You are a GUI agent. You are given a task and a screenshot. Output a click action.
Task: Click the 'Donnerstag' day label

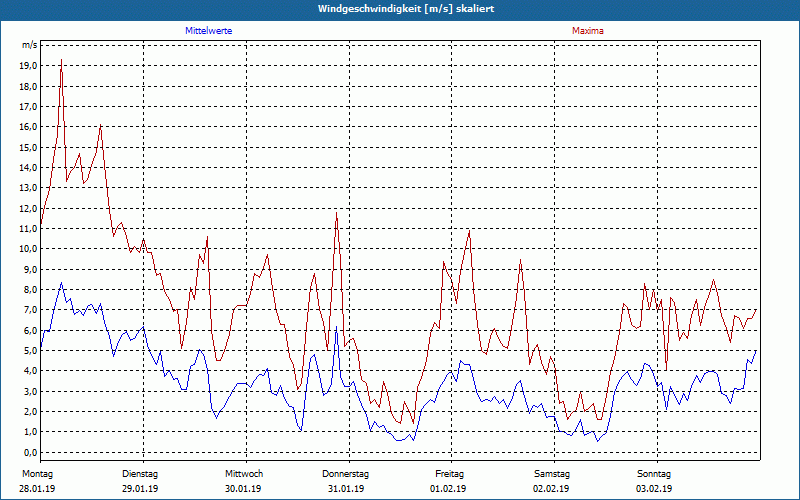(345, 474)
